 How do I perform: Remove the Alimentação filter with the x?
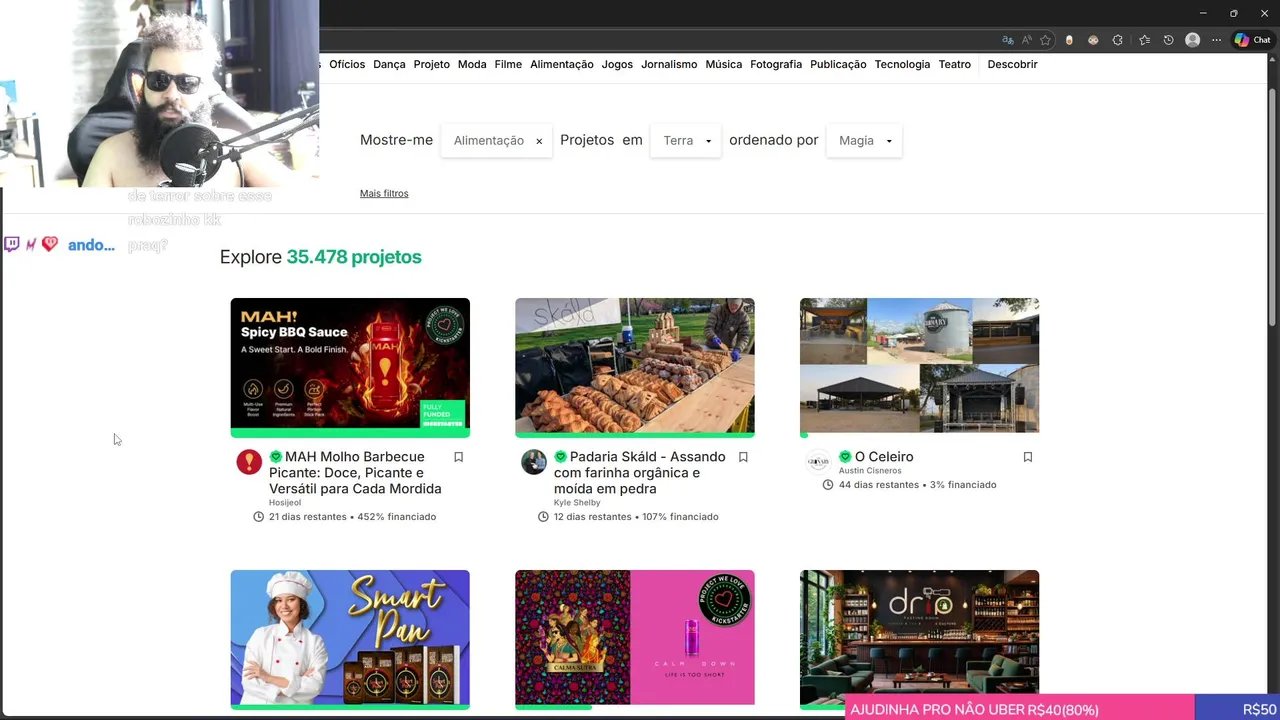(x=539, y=141)
